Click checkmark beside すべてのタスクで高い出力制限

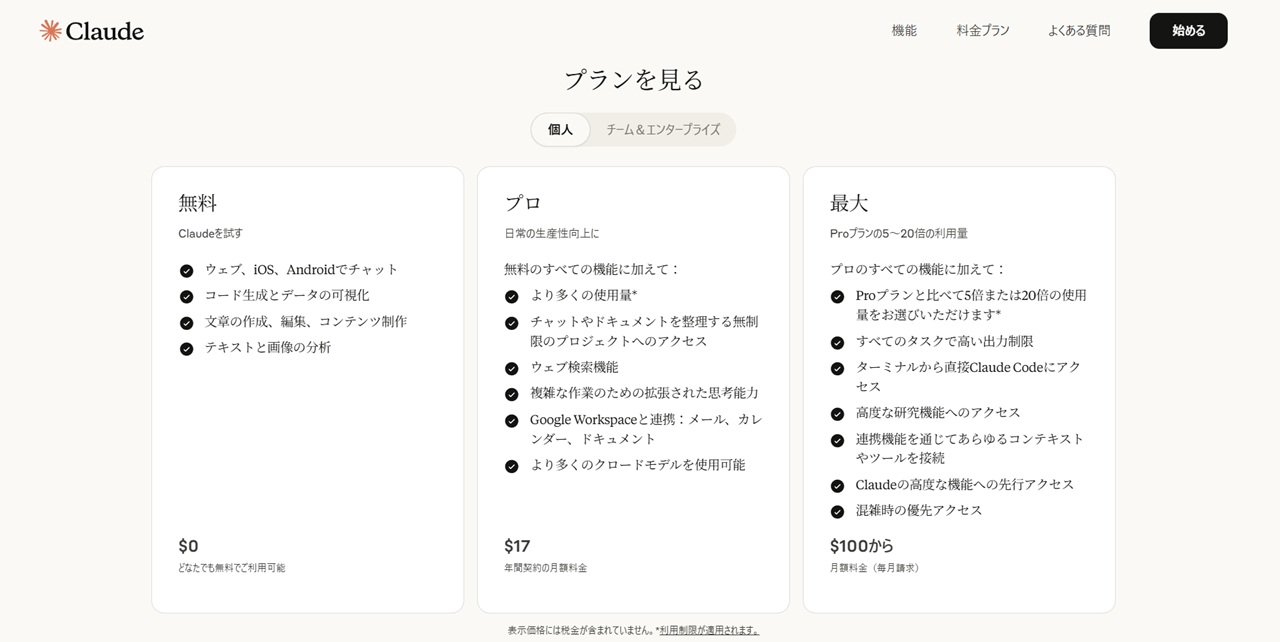pos(837,343)
